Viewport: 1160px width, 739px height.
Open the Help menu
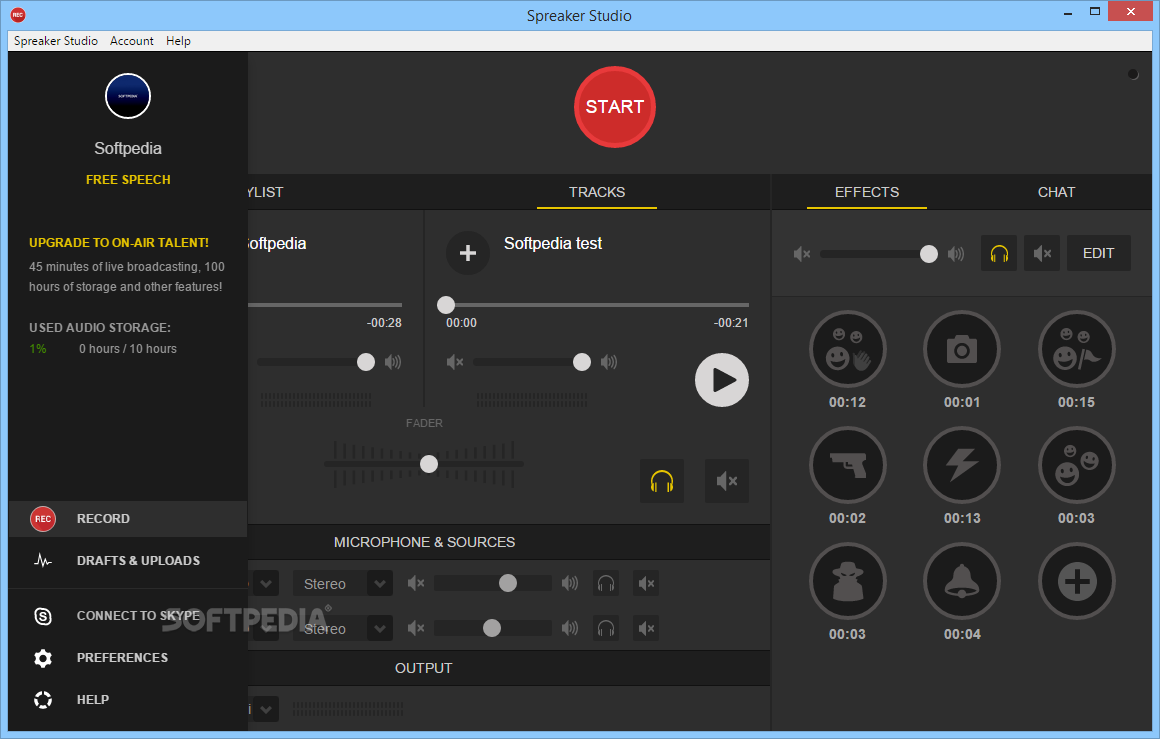[x=178, y=41]
